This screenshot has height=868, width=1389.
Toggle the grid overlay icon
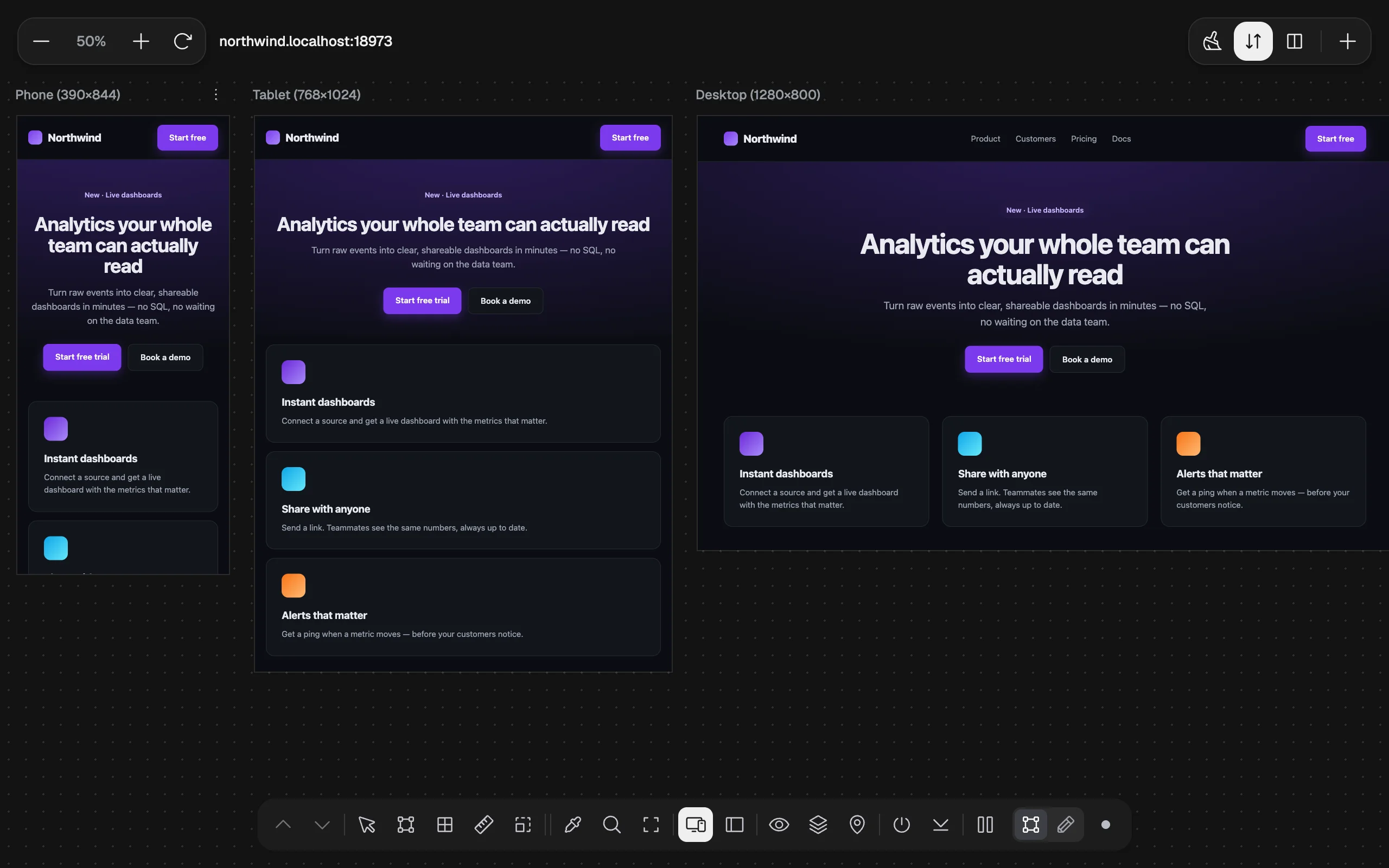point(445,825)
